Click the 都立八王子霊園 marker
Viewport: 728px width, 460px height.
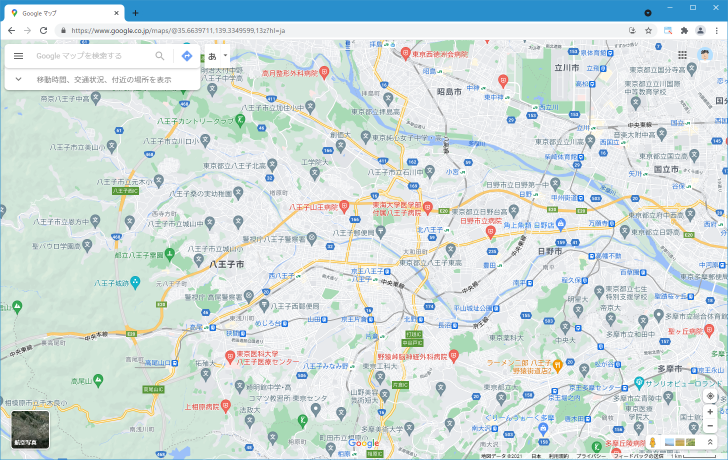169,253
